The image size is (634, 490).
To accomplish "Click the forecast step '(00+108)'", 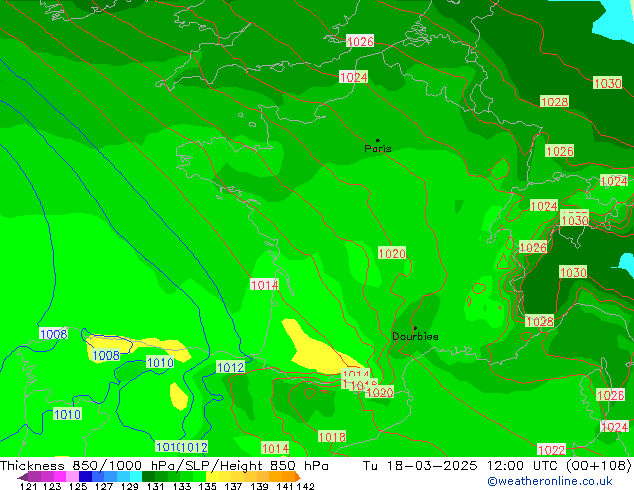I will [598, 466].
